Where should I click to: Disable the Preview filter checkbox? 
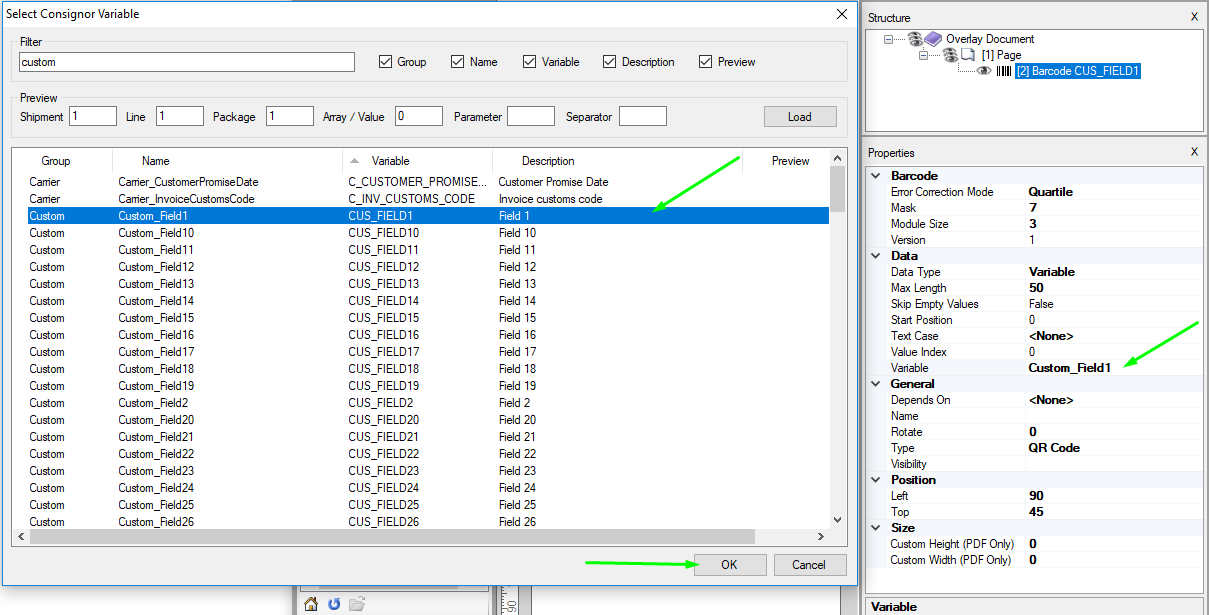point(706,62)
